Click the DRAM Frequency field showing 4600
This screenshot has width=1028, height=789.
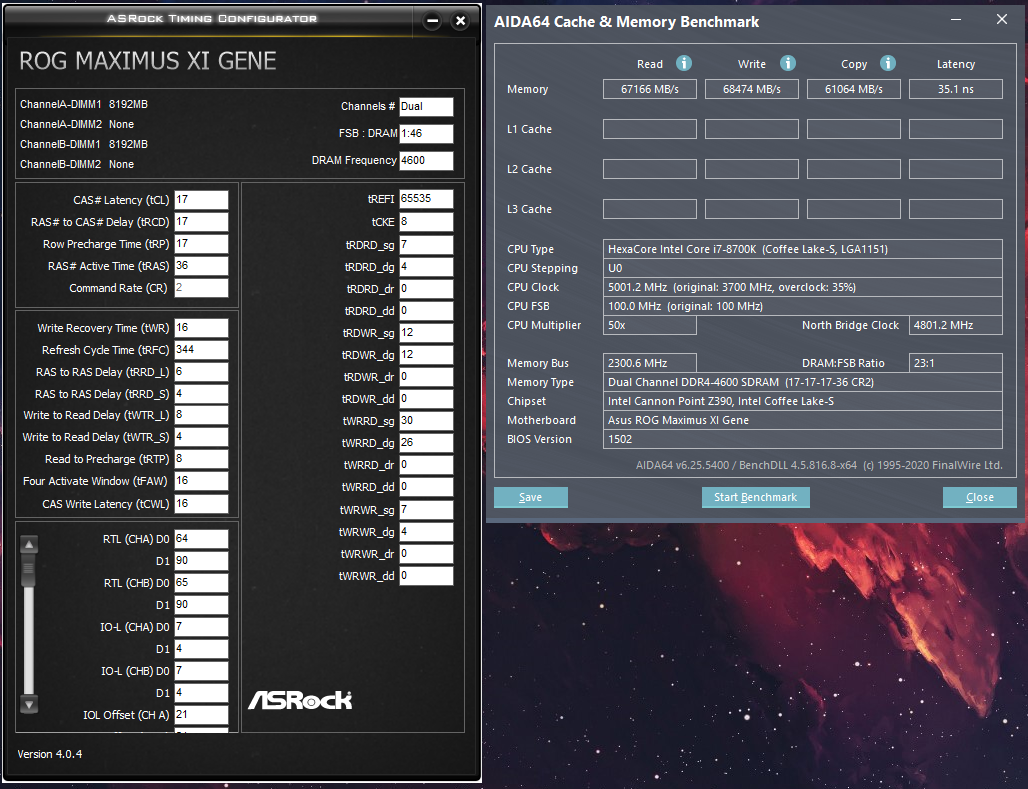pos(426,160)
